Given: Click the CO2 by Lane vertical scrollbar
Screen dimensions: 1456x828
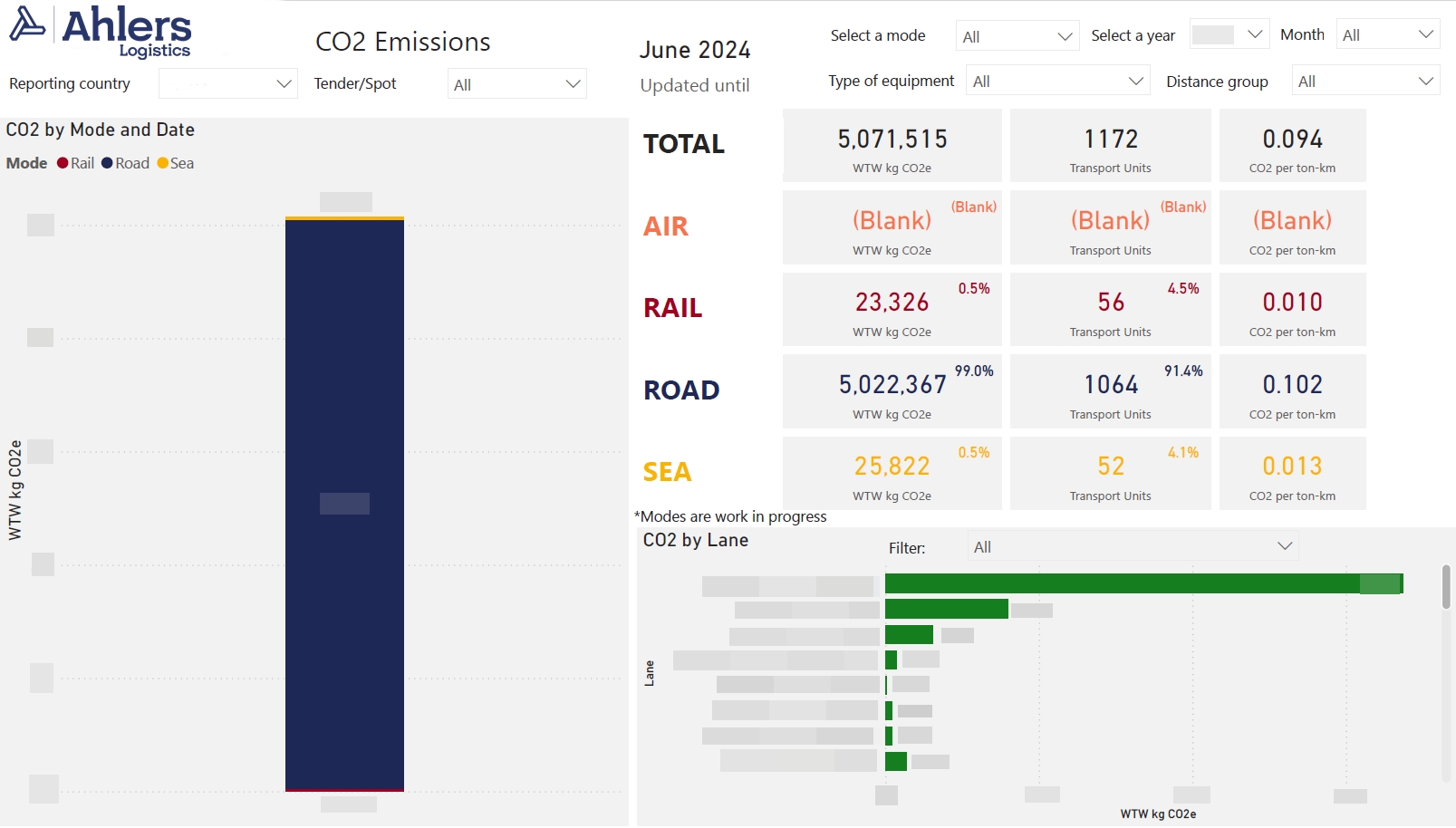Looking at the screenshot, I should tap(1445, 587).
